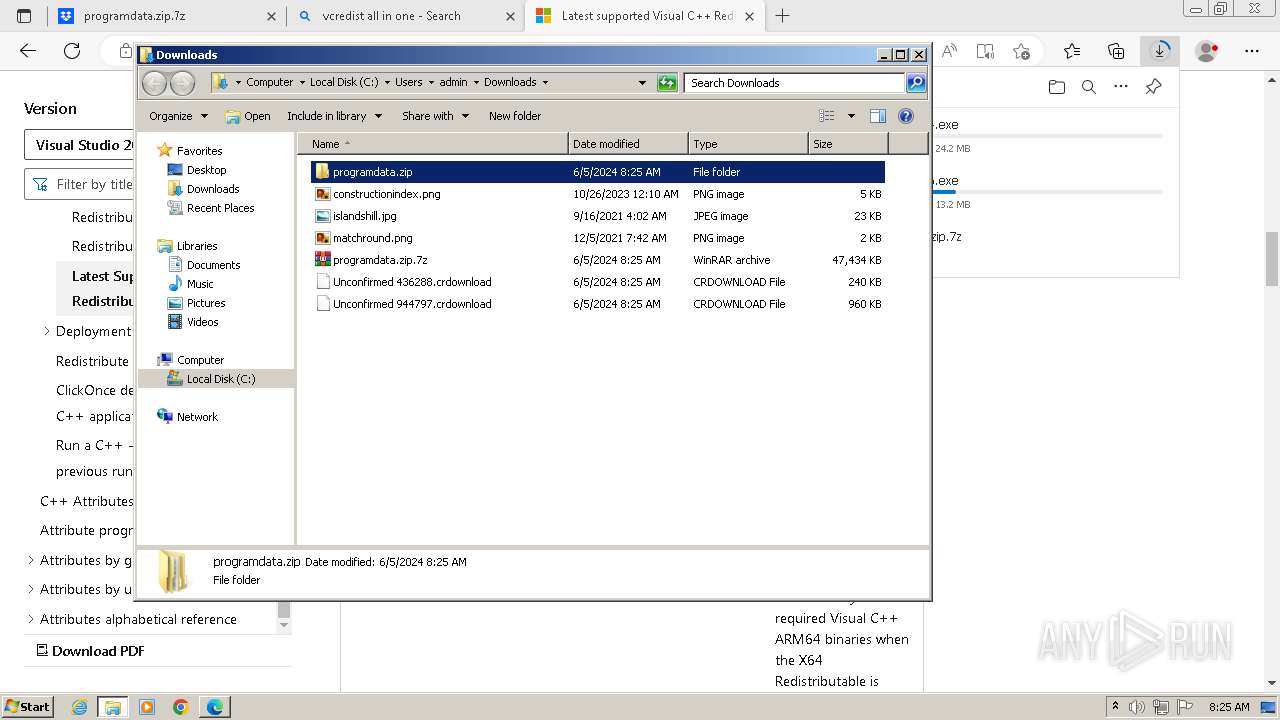
Task: Refresh the Downloads folder view
Action: pyautogui.click(x=667, y=83)
